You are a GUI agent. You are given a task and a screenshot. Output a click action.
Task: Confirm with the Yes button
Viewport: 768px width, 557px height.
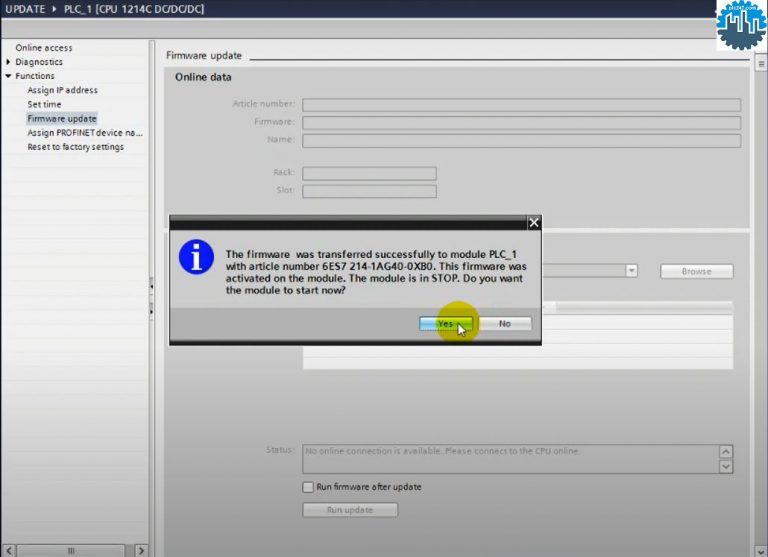[446, 324]
